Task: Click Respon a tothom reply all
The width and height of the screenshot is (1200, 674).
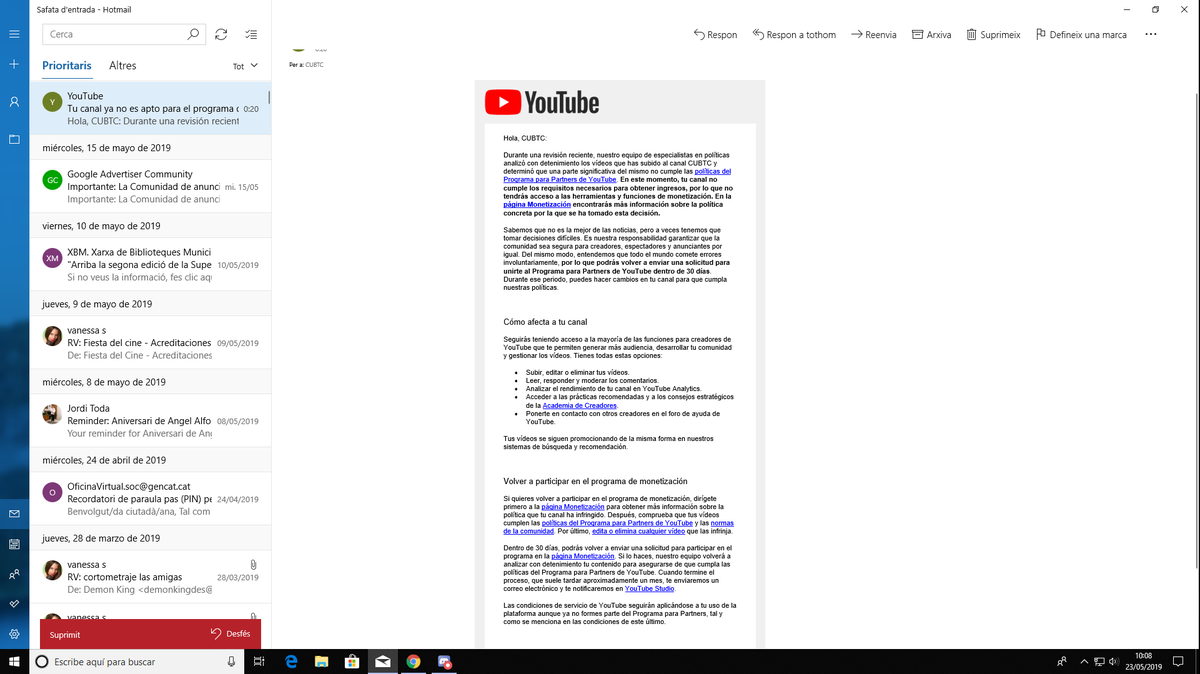Action: coord(794,34)
